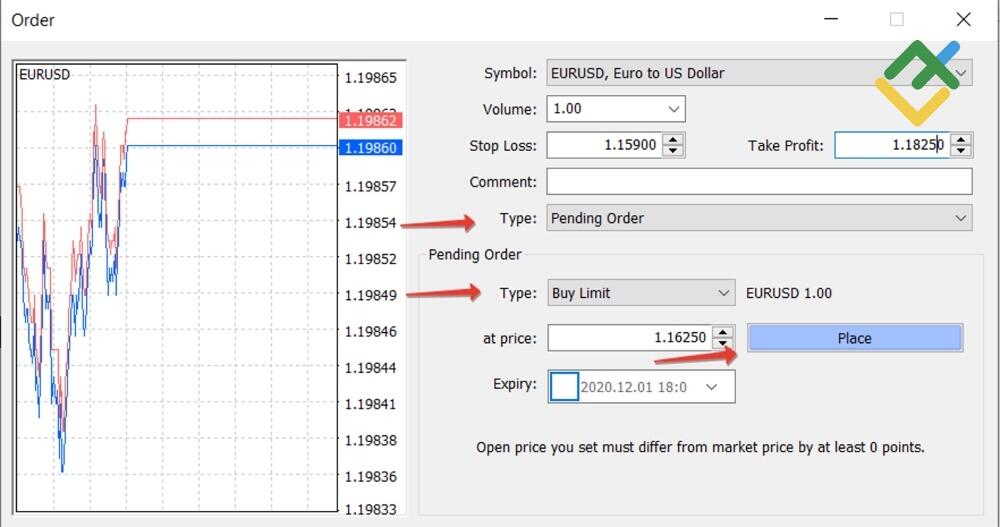Open the order Type Pending Order dropdown
The image size is (1000, 527).
pyautogui.click(x=961, y=218)
